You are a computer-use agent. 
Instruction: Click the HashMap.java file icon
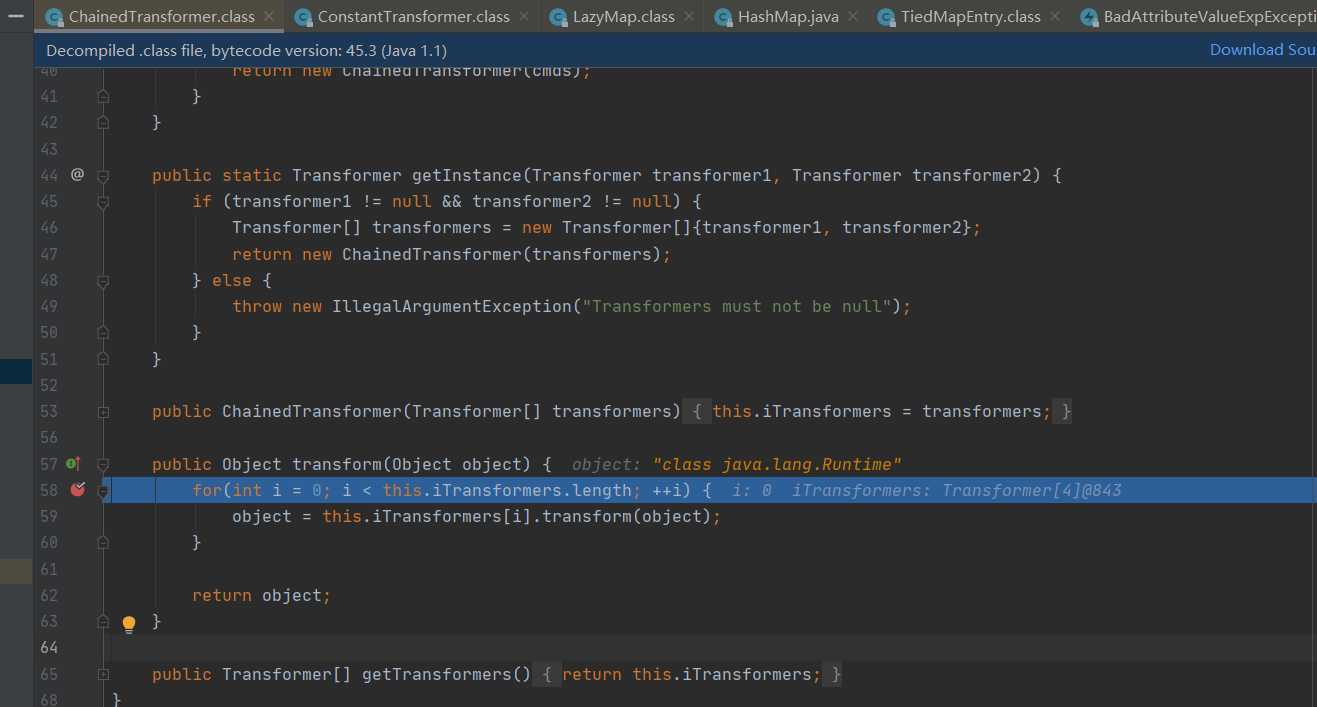(x=724, y=17)
